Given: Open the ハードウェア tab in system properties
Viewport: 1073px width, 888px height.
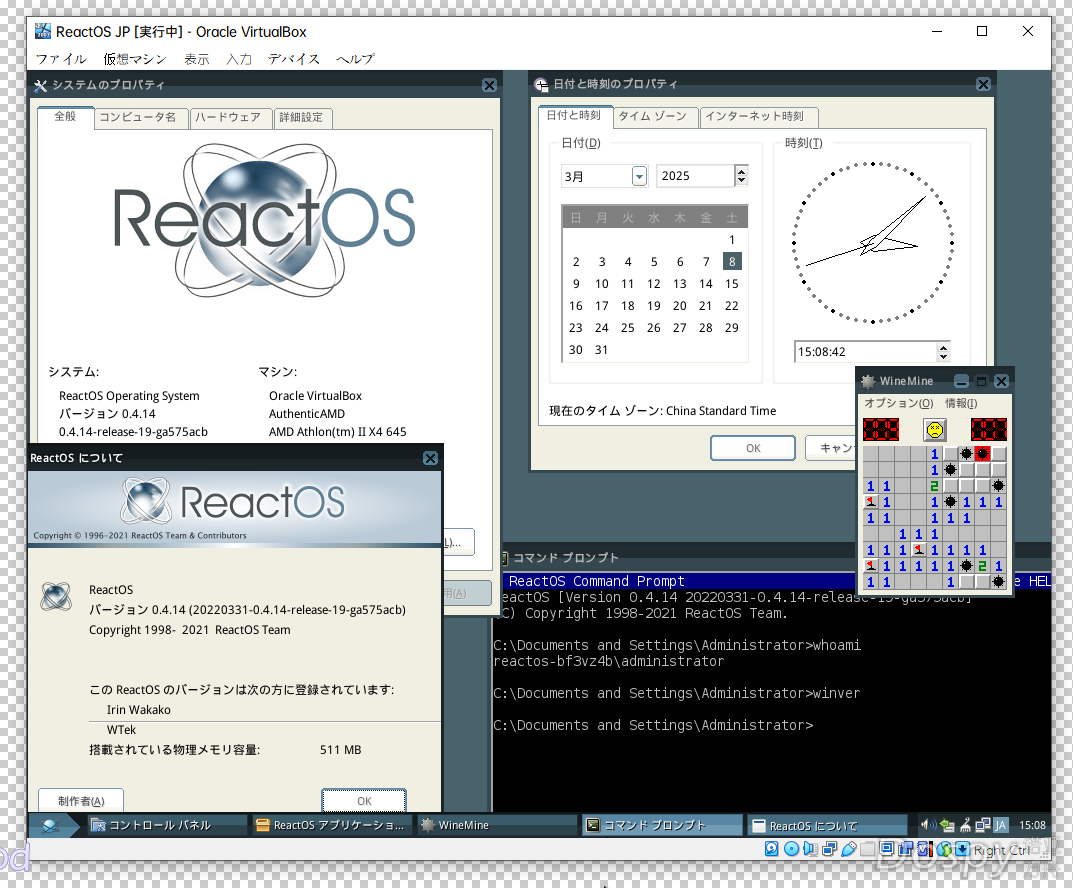Looking at the screenshot, I should [x=227, y=117].
